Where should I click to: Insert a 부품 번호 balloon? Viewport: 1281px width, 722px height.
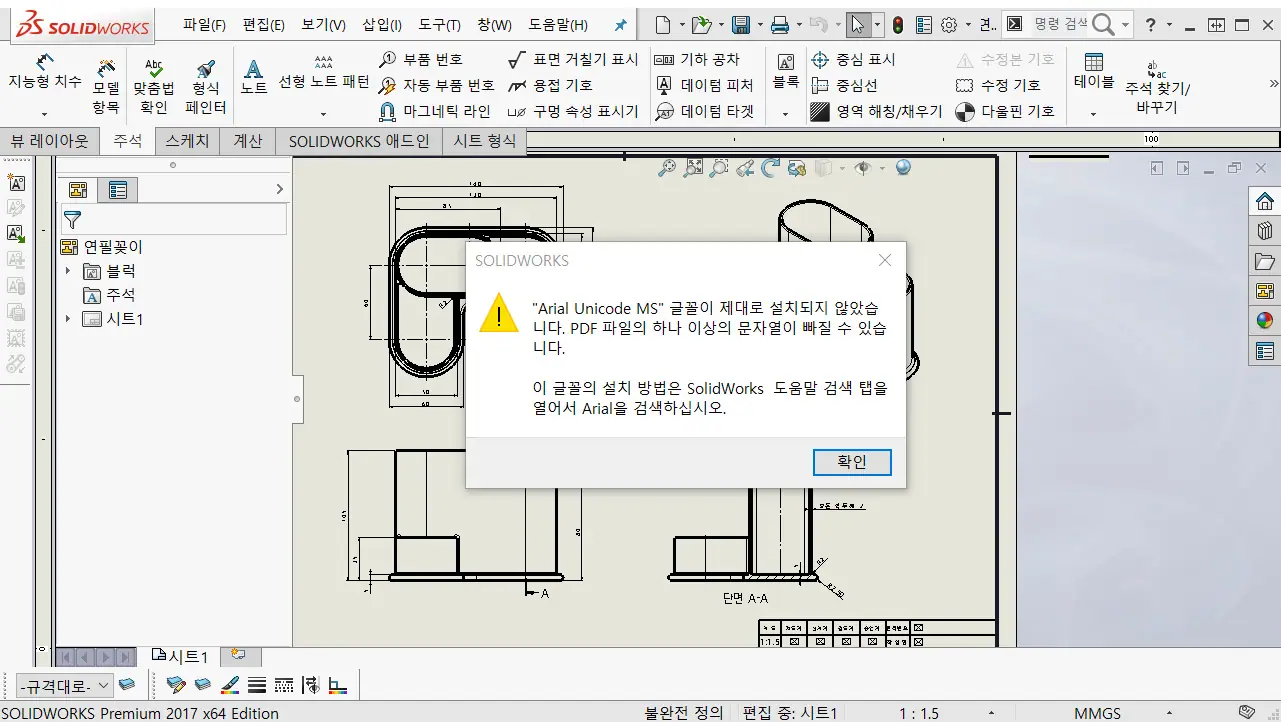click(x=421, y=59)
